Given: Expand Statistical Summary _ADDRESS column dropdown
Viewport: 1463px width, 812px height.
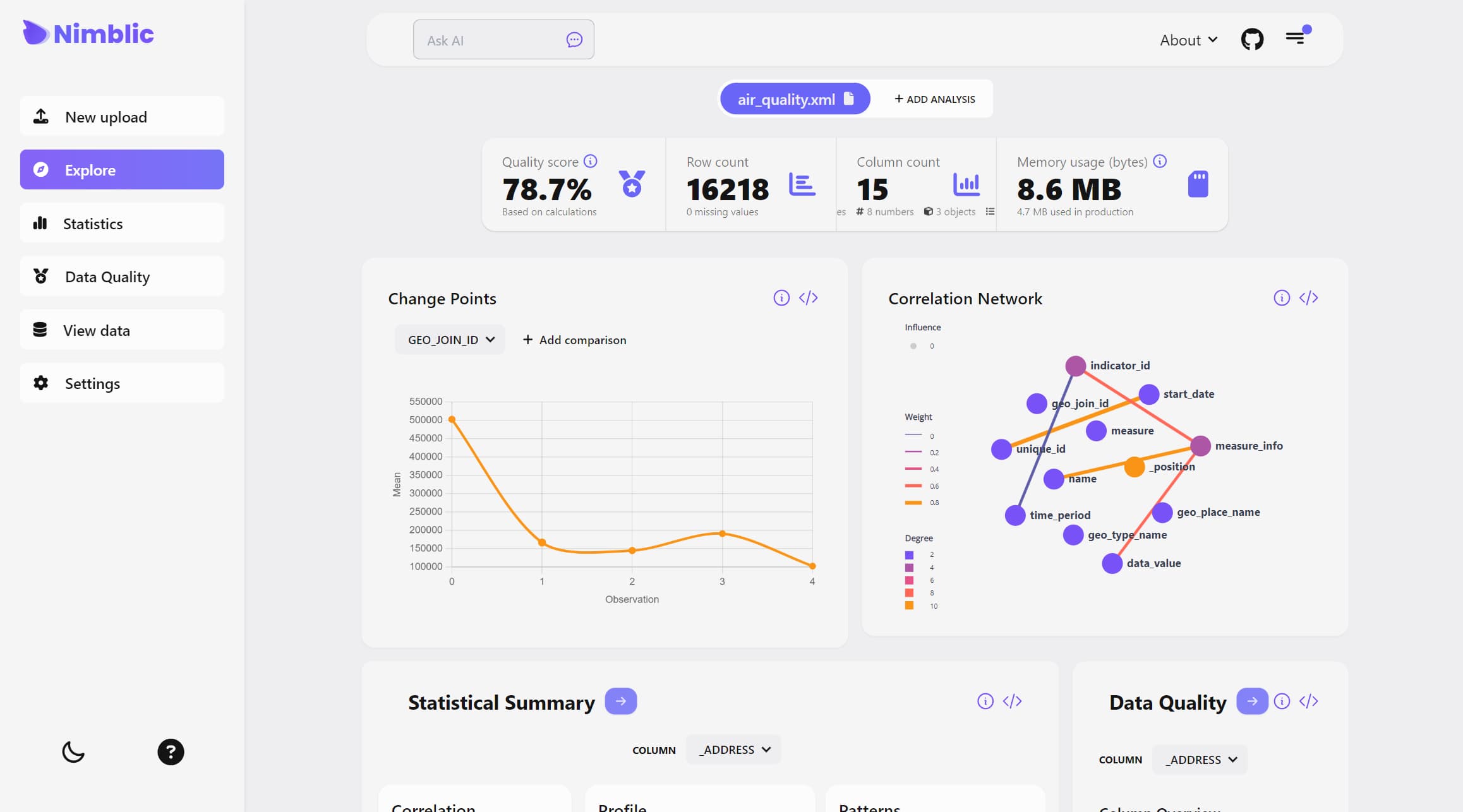Looking at the screenshot, I should 734,749.
